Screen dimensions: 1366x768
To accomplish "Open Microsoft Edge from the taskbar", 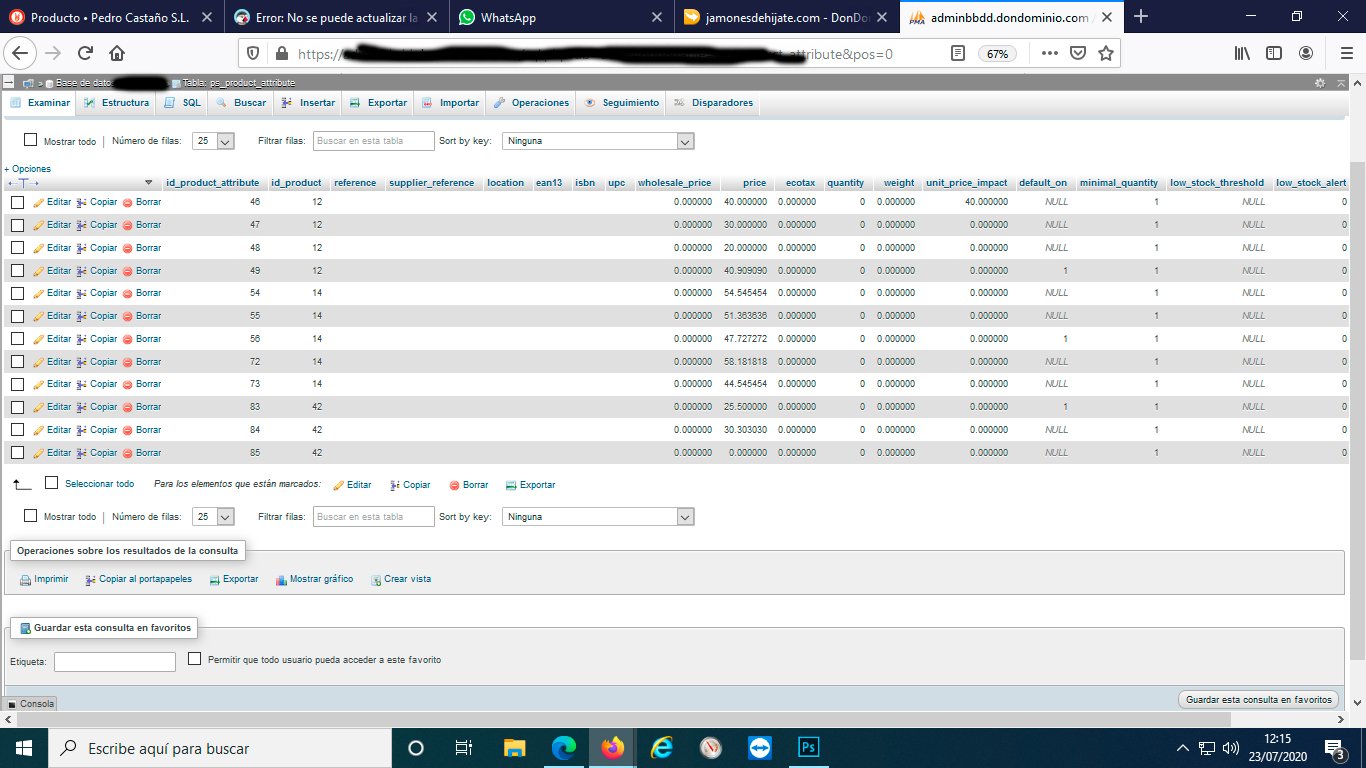I will pyautogui.click(x=564, y=748).
